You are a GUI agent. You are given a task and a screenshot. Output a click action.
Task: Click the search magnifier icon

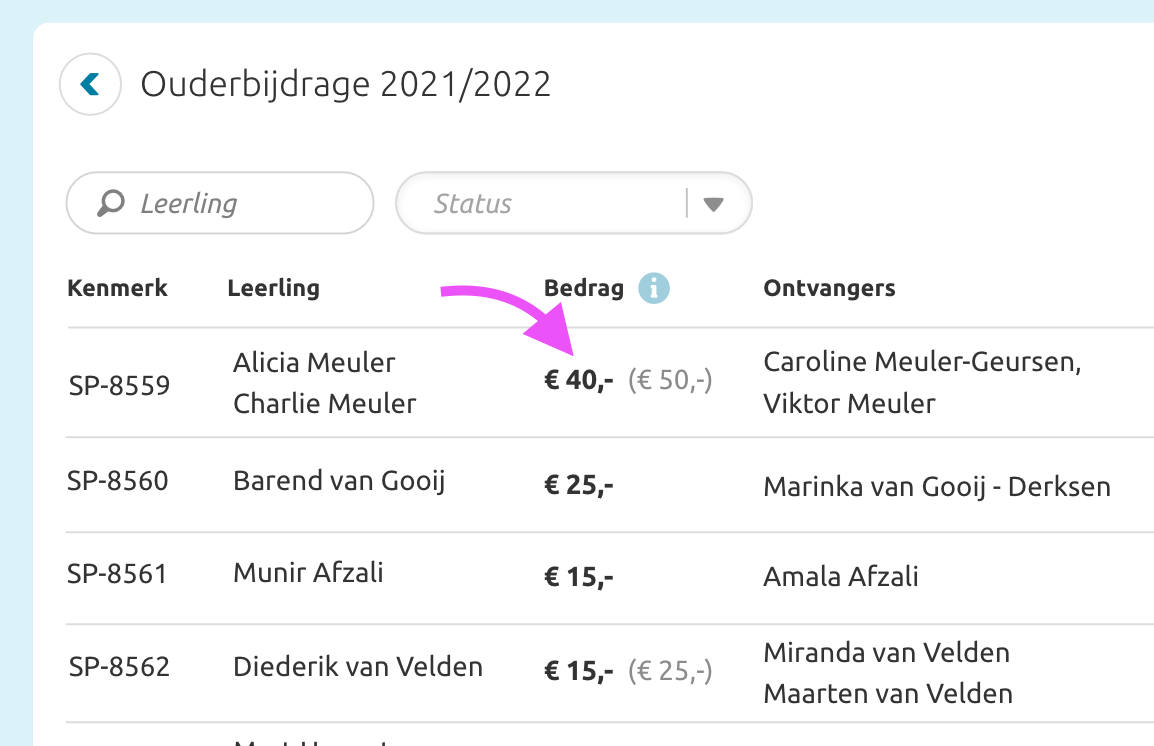[110, 204]
